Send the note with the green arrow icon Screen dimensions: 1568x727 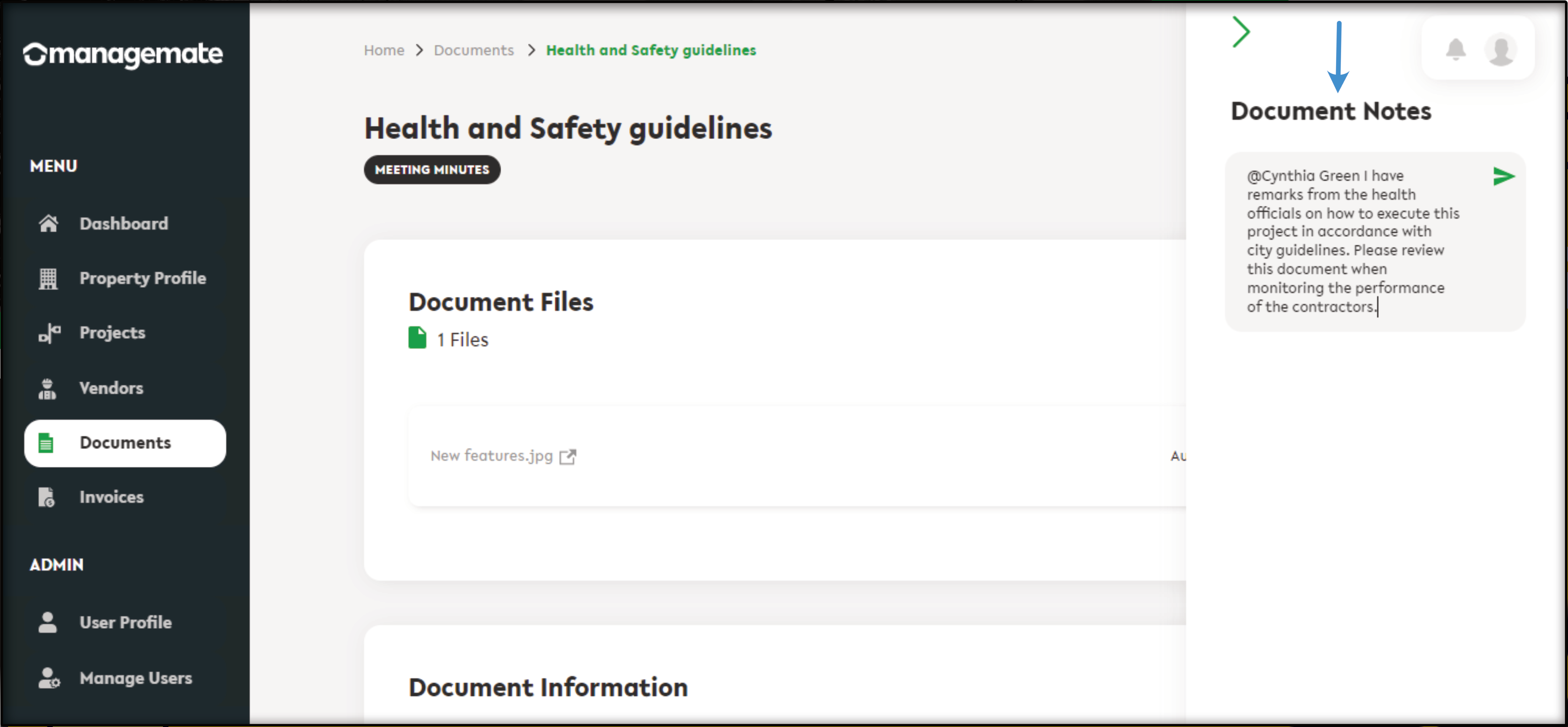pyautogui.click(x=1503, y=177)
